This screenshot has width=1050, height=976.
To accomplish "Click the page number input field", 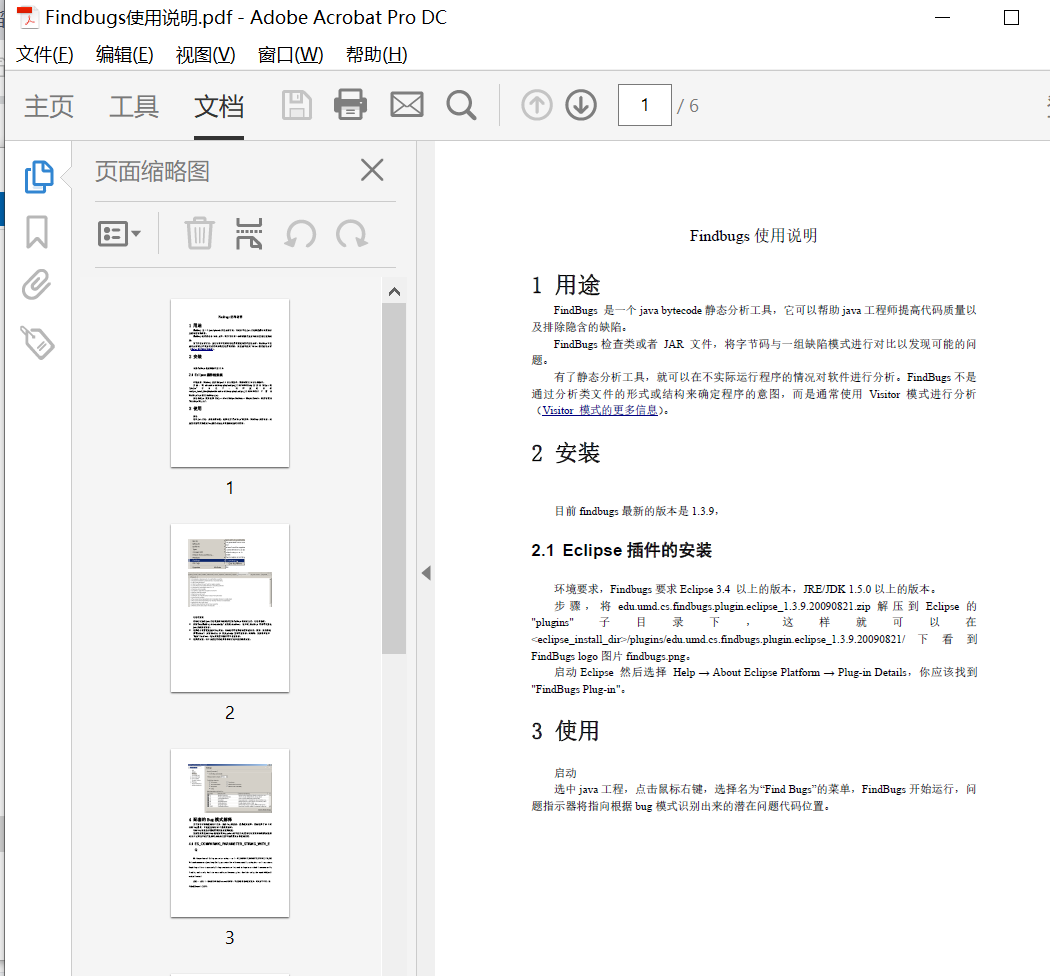I will 644,105.
